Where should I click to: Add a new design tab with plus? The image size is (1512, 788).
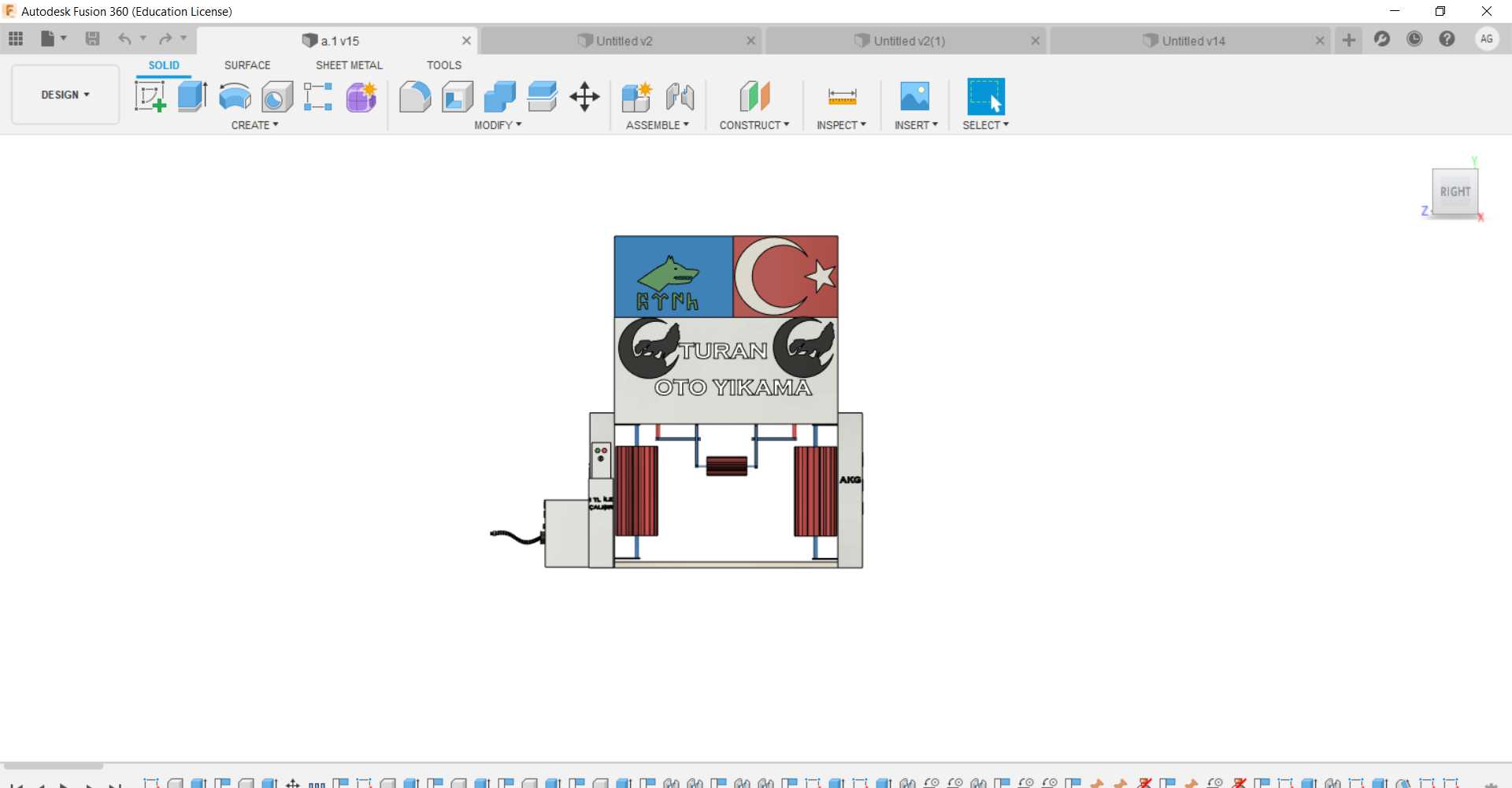coord(1349,40)
